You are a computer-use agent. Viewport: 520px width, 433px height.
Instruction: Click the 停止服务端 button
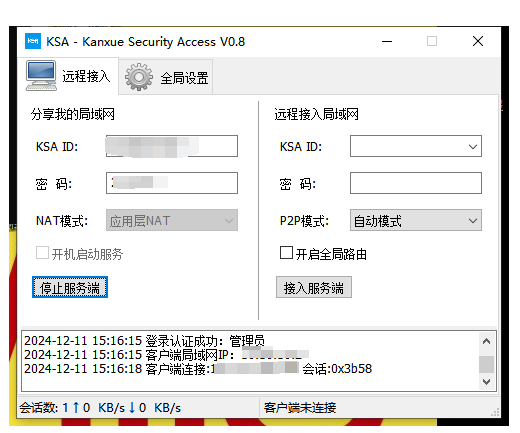[x=70, y=287]
